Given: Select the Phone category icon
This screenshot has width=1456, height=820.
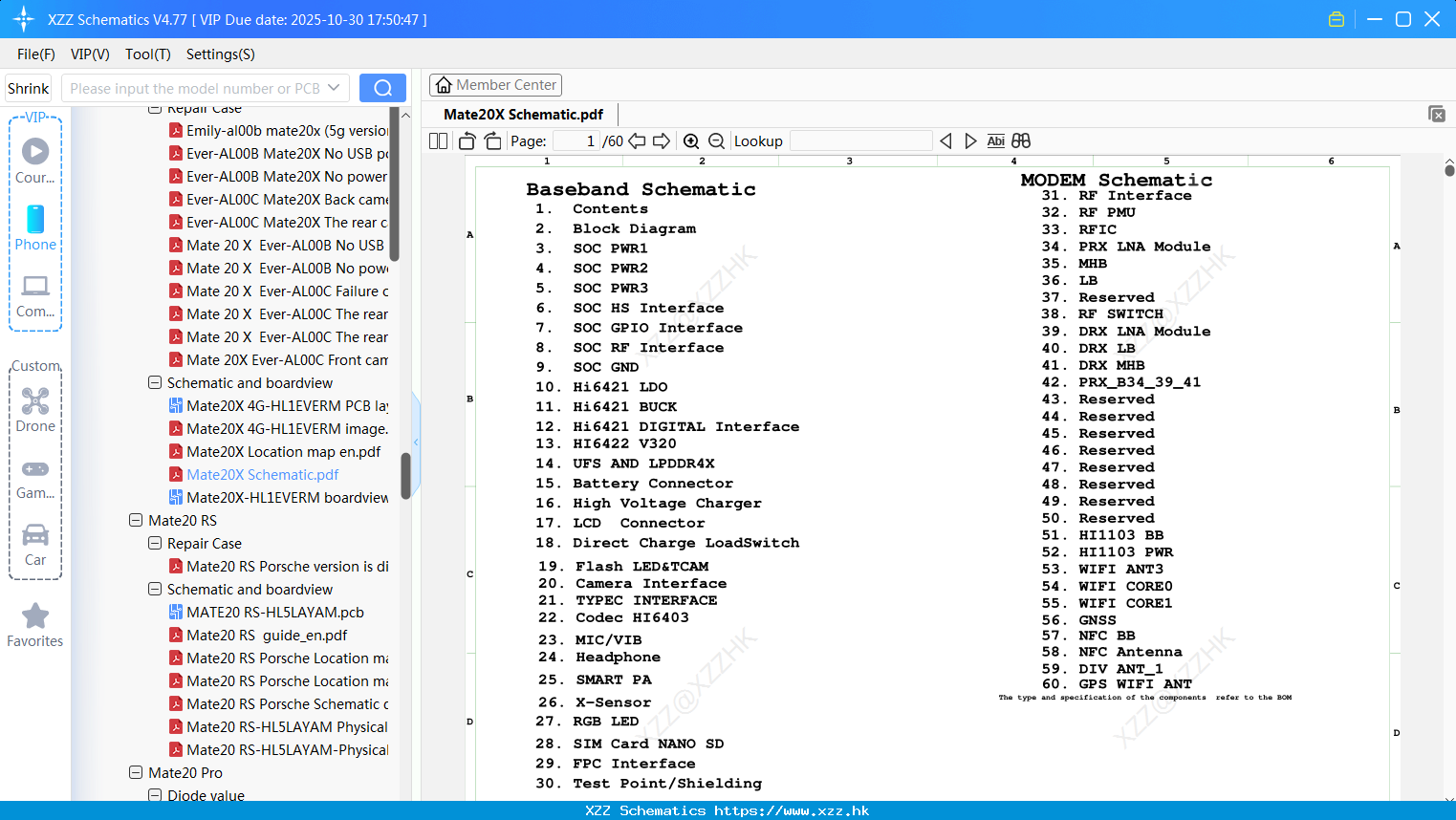Looking at the screenshot, I should tap(35, 227).
